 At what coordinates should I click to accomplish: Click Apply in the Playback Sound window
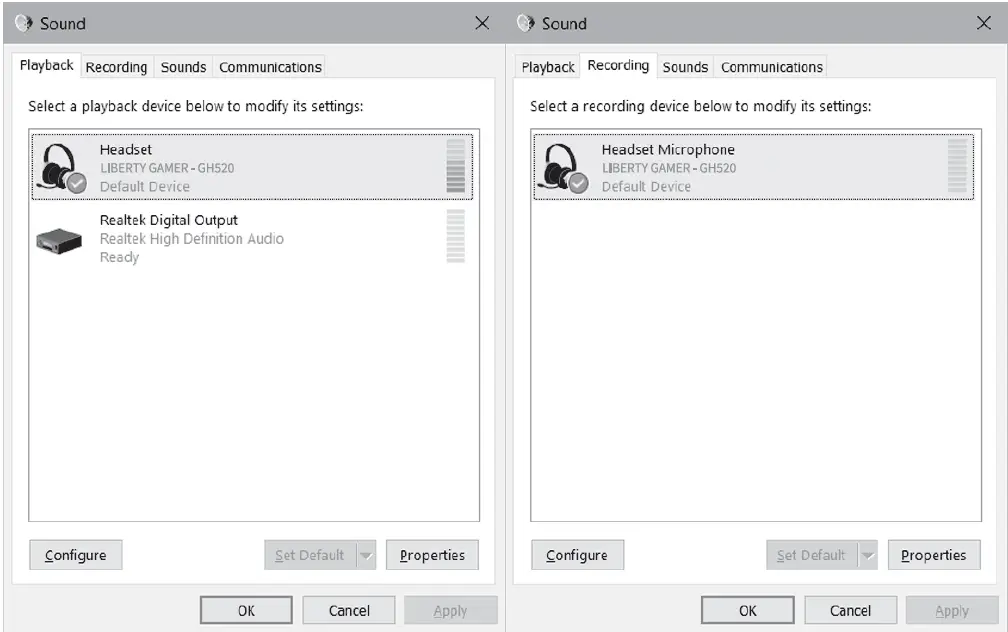tap(451, 610)
